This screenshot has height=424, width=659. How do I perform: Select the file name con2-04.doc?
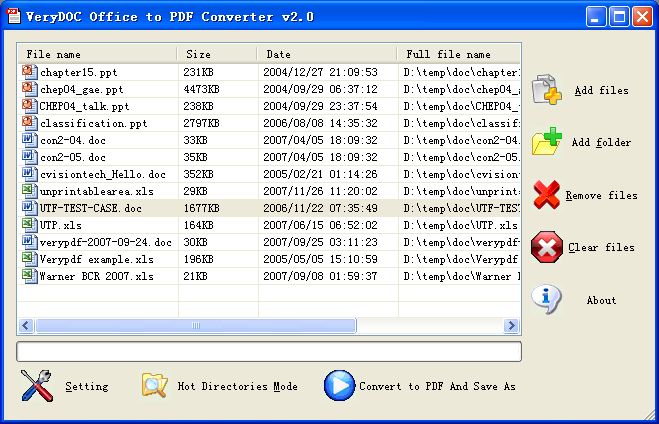click(x=73, y=140)
